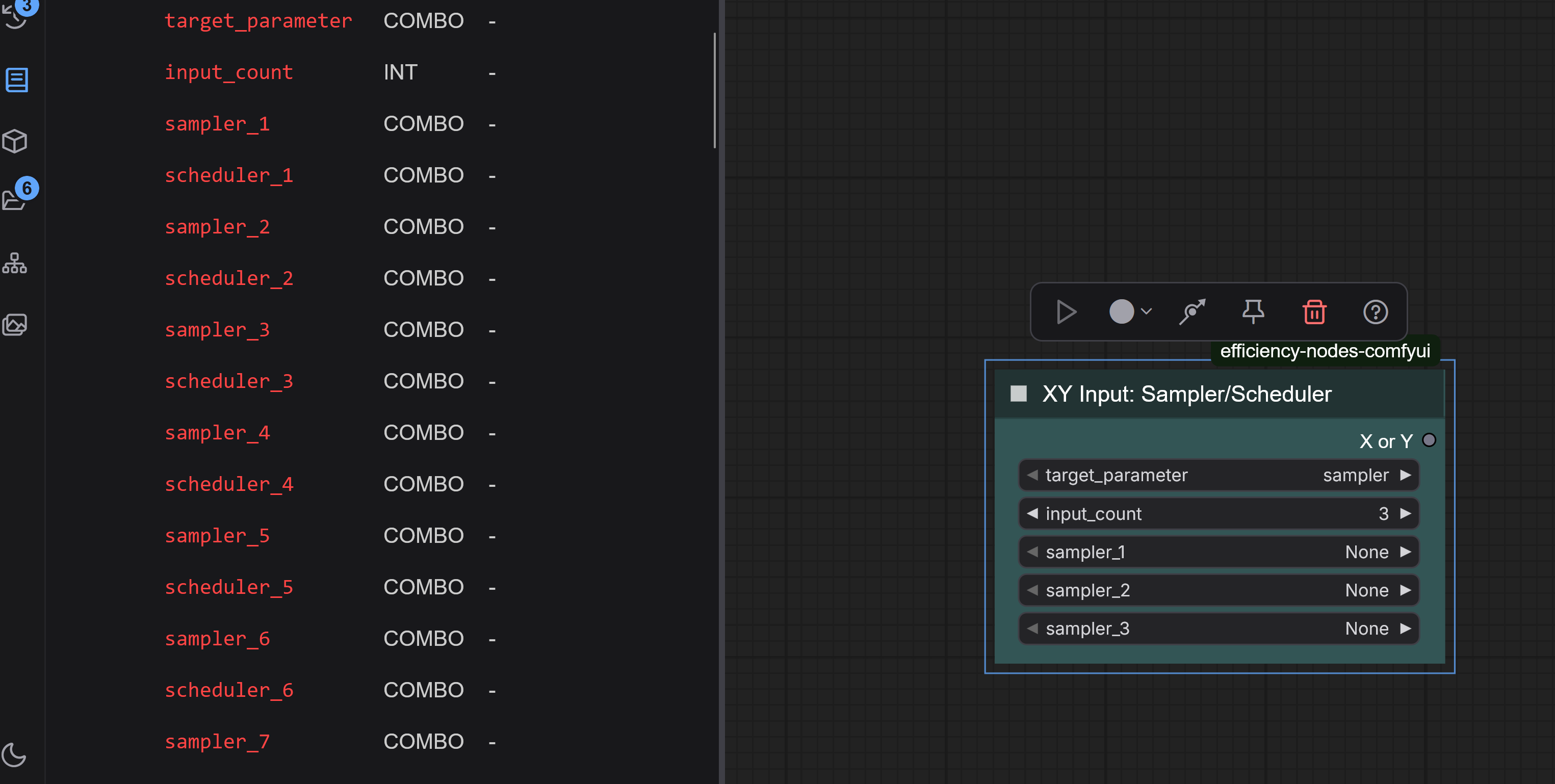Screen dimensions: 1555x784
Task: Click sampler_4 in the docs list
Action: click(217, 433)
